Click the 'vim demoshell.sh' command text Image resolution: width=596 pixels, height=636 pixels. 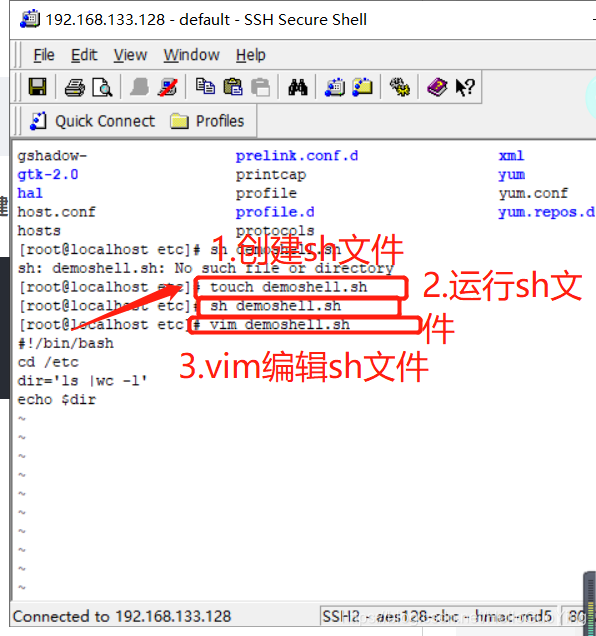(x=280, y=324)
